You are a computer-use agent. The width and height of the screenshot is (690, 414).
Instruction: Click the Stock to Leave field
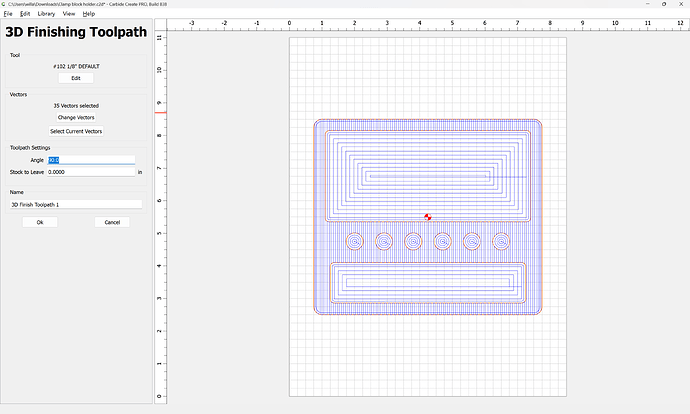pos(91,172)
